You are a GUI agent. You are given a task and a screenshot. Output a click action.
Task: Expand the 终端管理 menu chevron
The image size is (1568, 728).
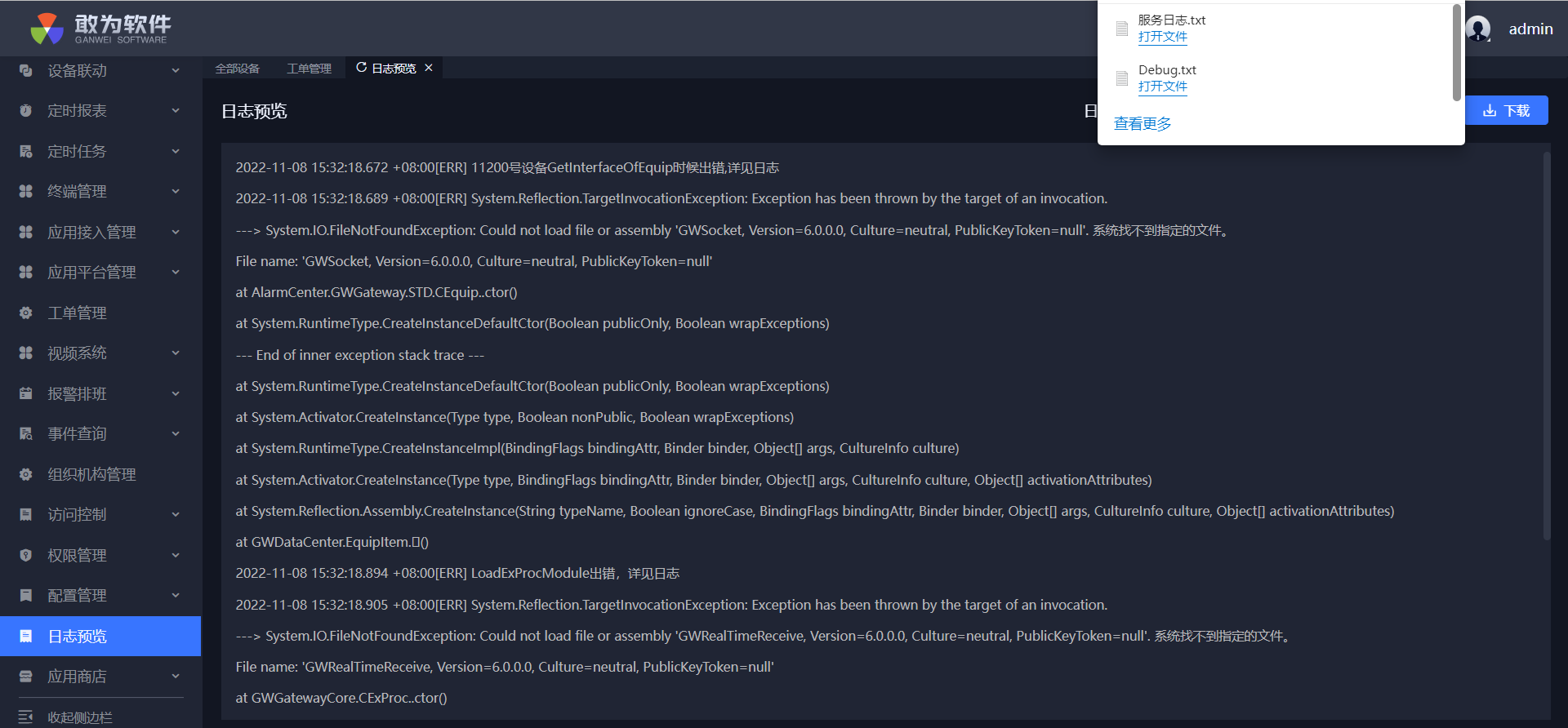click(x=176, y=192)
